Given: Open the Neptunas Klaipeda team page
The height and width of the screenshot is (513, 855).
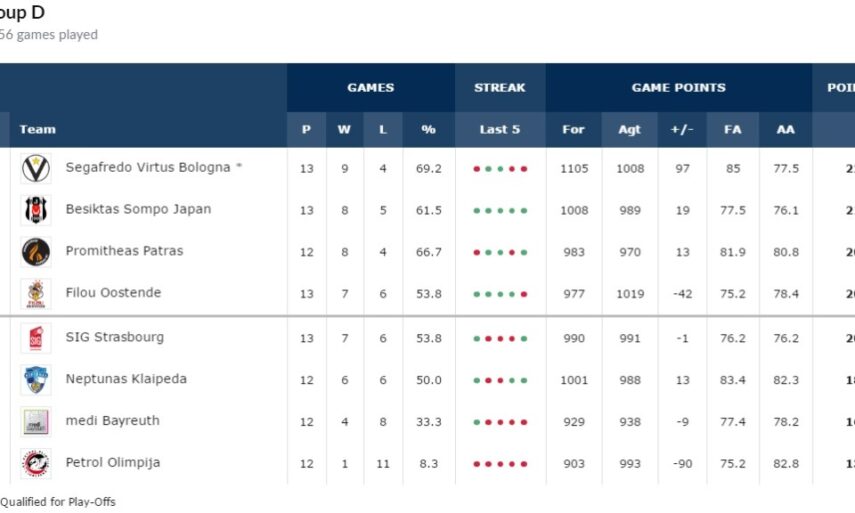Looking at the screenshot, I should pyautogui.click(x=126, y=379).
